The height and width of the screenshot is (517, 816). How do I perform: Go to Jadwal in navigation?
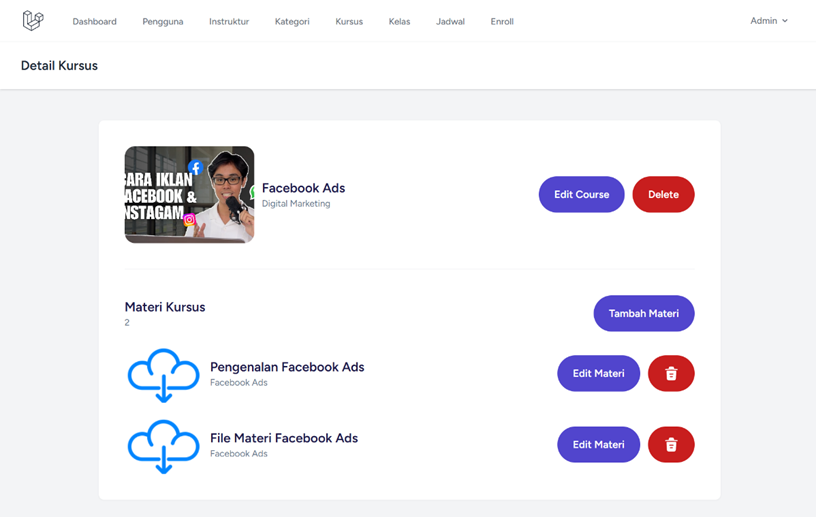450,21
